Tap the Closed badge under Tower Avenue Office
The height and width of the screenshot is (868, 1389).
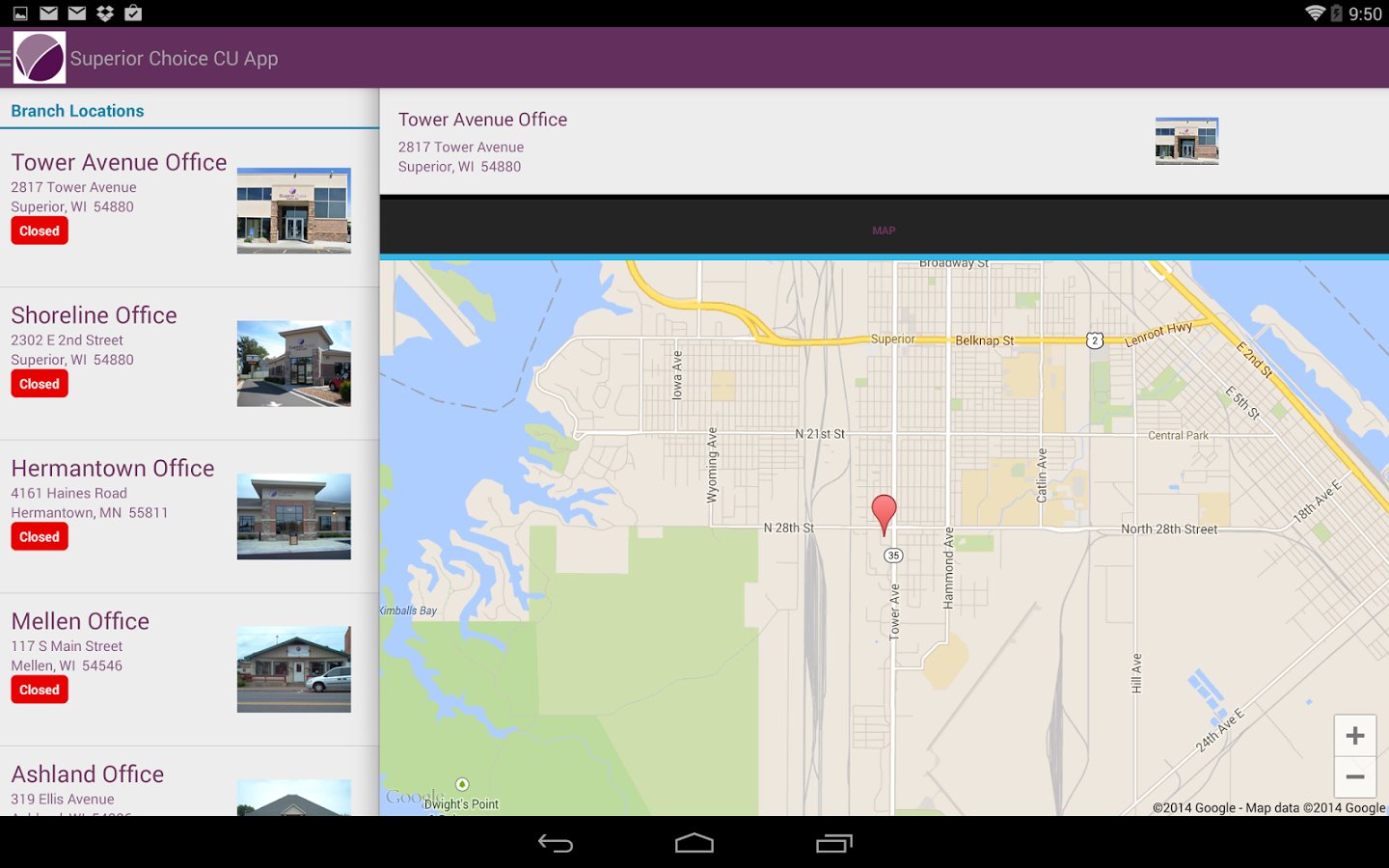pyautogui.click(x=40, y=231)
